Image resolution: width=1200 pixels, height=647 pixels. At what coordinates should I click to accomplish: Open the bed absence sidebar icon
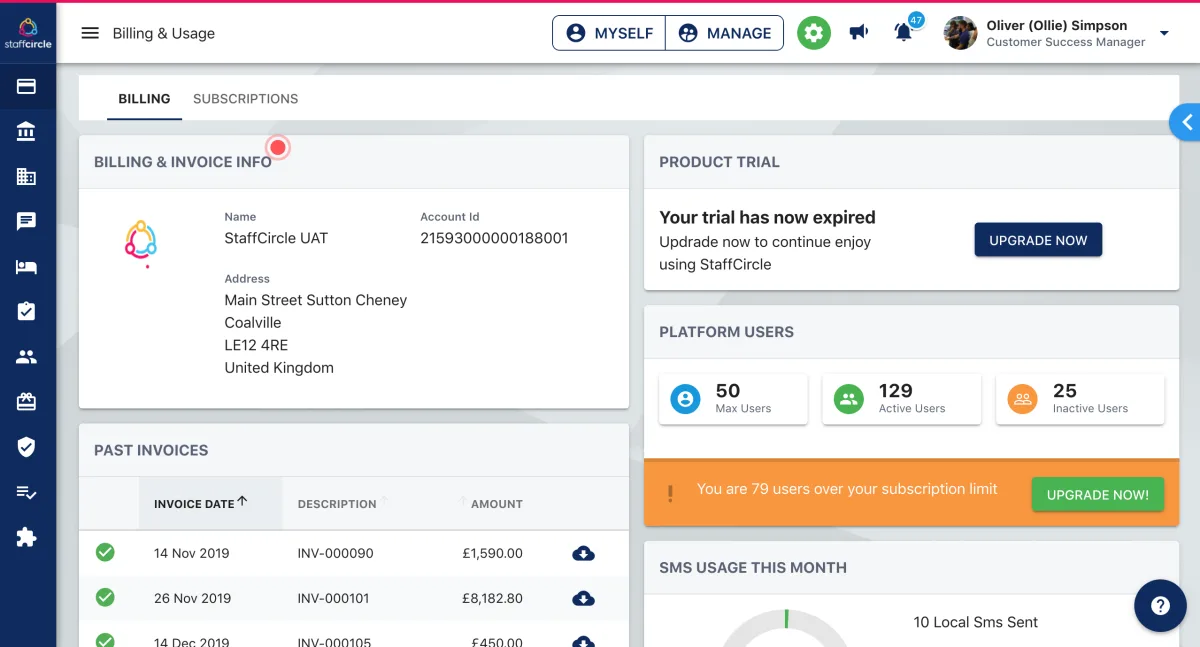coord(27,267)
